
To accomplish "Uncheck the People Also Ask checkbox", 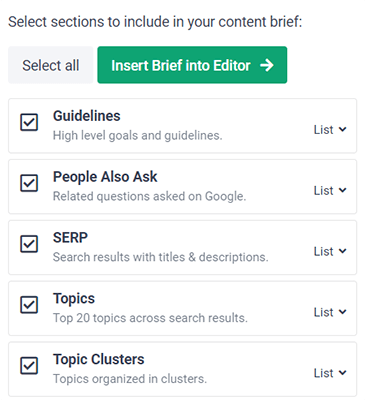I will point(29,183).
